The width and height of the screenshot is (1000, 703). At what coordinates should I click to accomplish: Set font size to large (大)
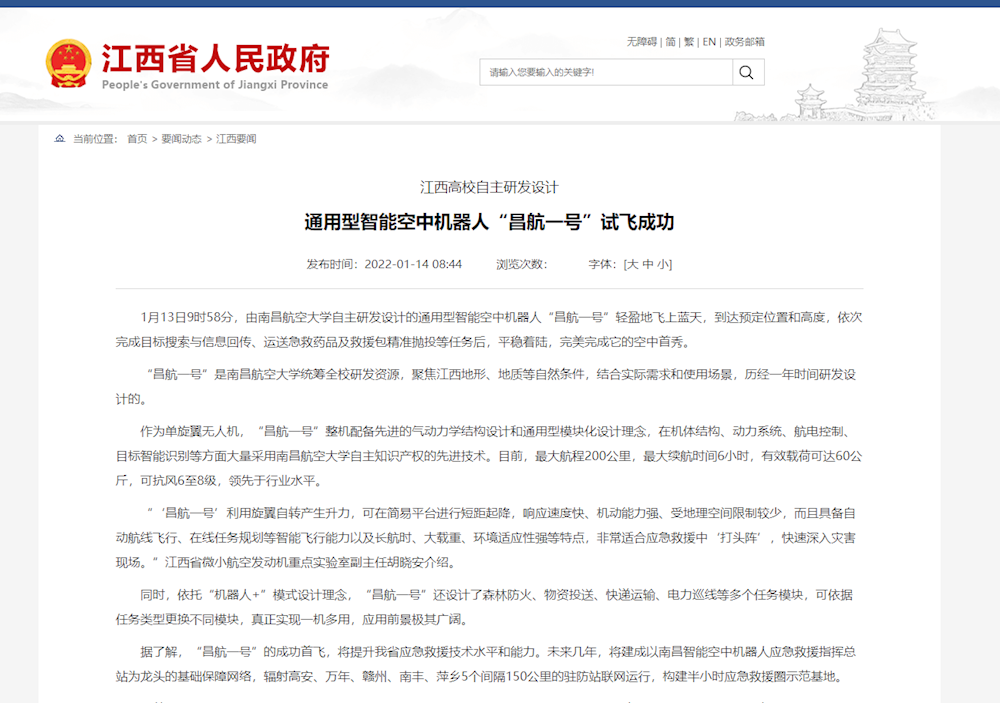tap(631, 264)
